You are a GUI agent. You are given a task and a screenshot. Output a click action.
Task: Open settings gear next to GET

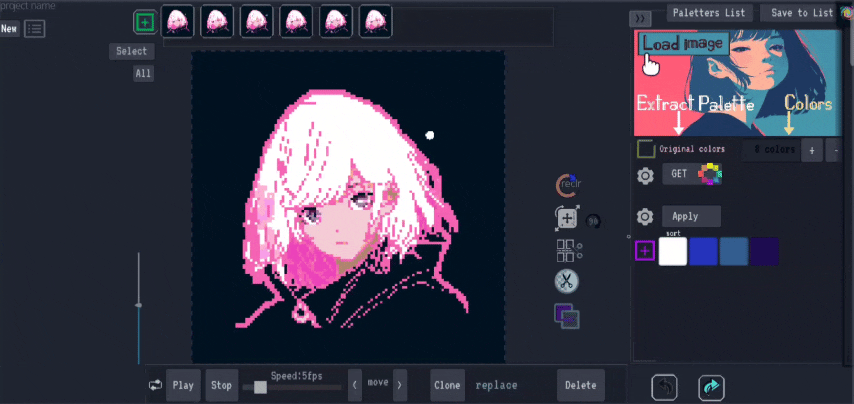[645, 176]
